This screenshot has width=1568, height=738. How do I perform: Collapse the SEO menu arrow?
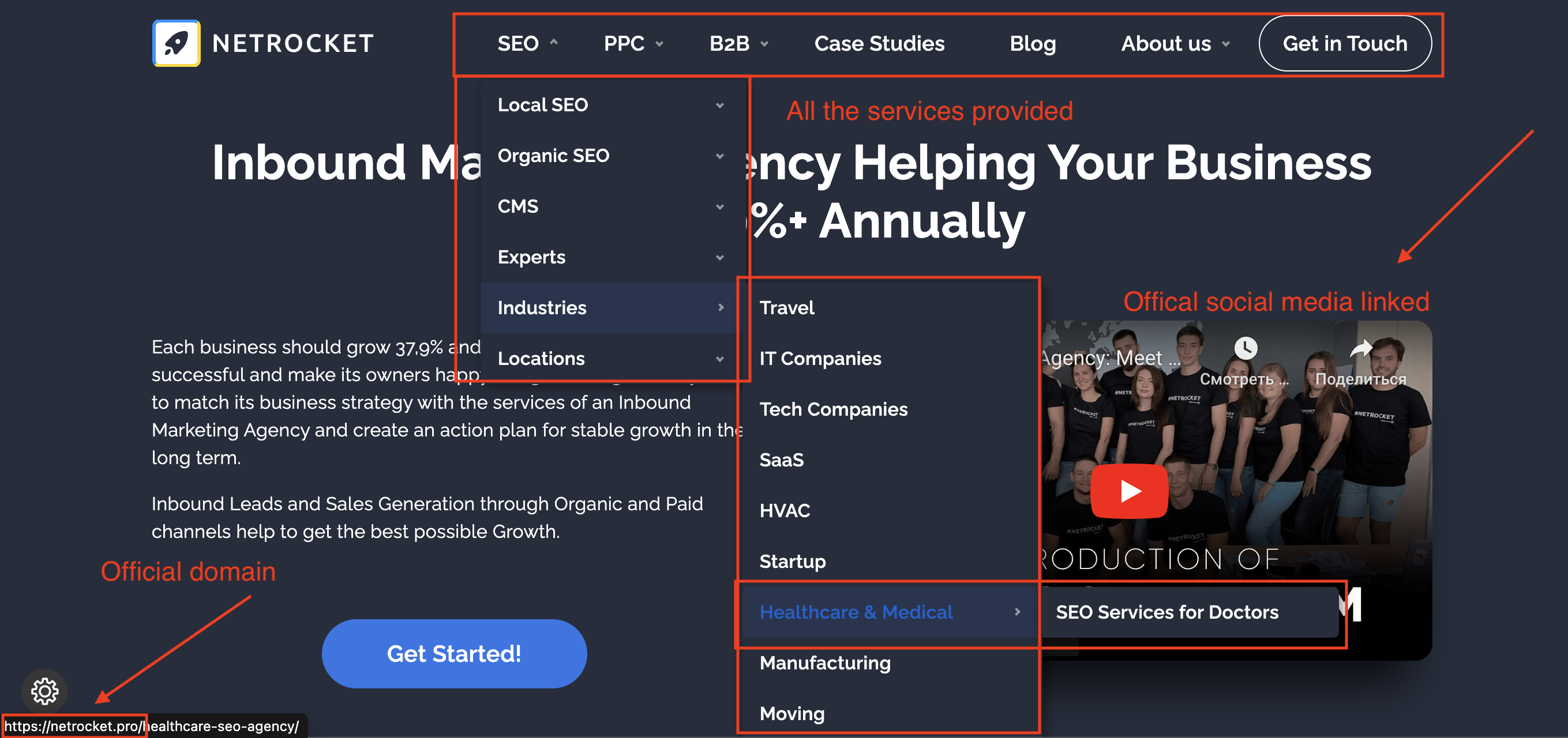[x=553, y=42]
